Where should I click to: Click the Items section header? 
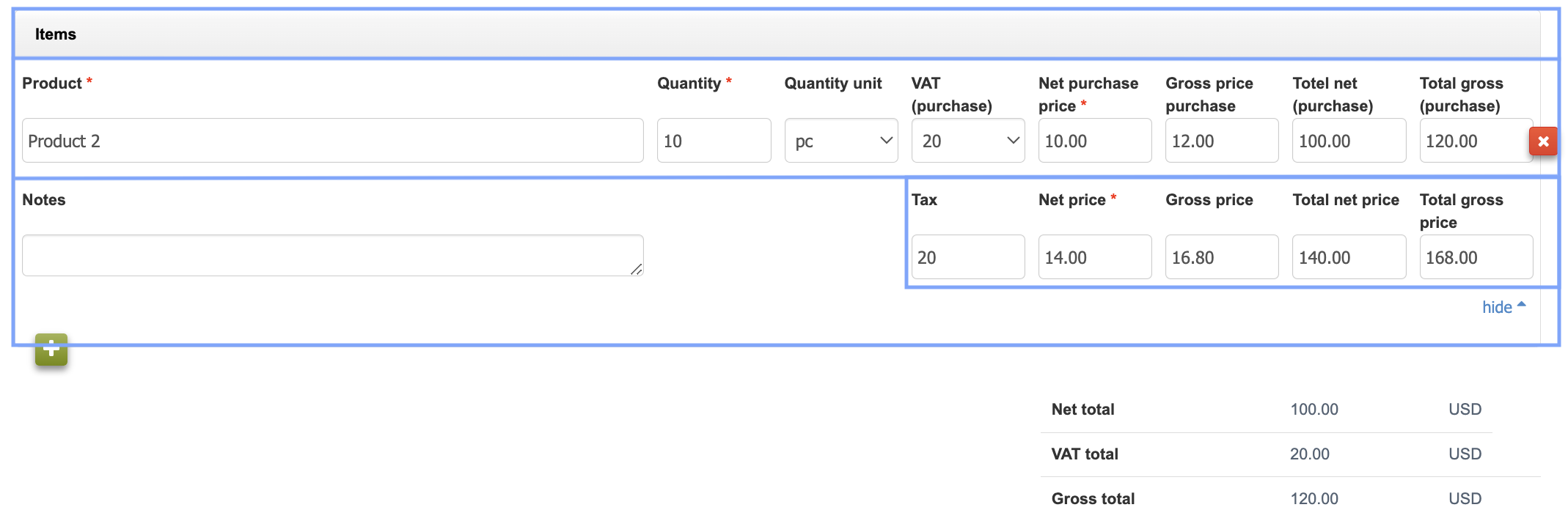tap(56, 34)
